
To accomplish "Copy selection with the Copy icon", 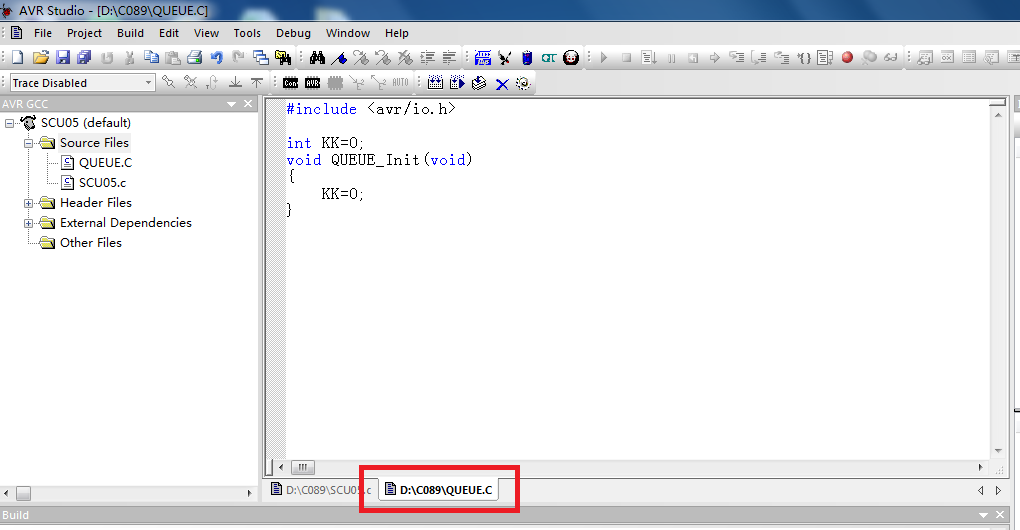I will [x=151, y=57].
